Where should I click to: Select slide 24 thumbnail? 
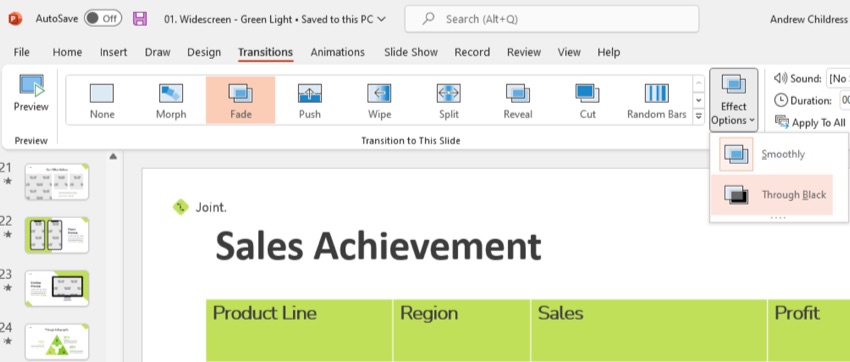coord(56,341)
